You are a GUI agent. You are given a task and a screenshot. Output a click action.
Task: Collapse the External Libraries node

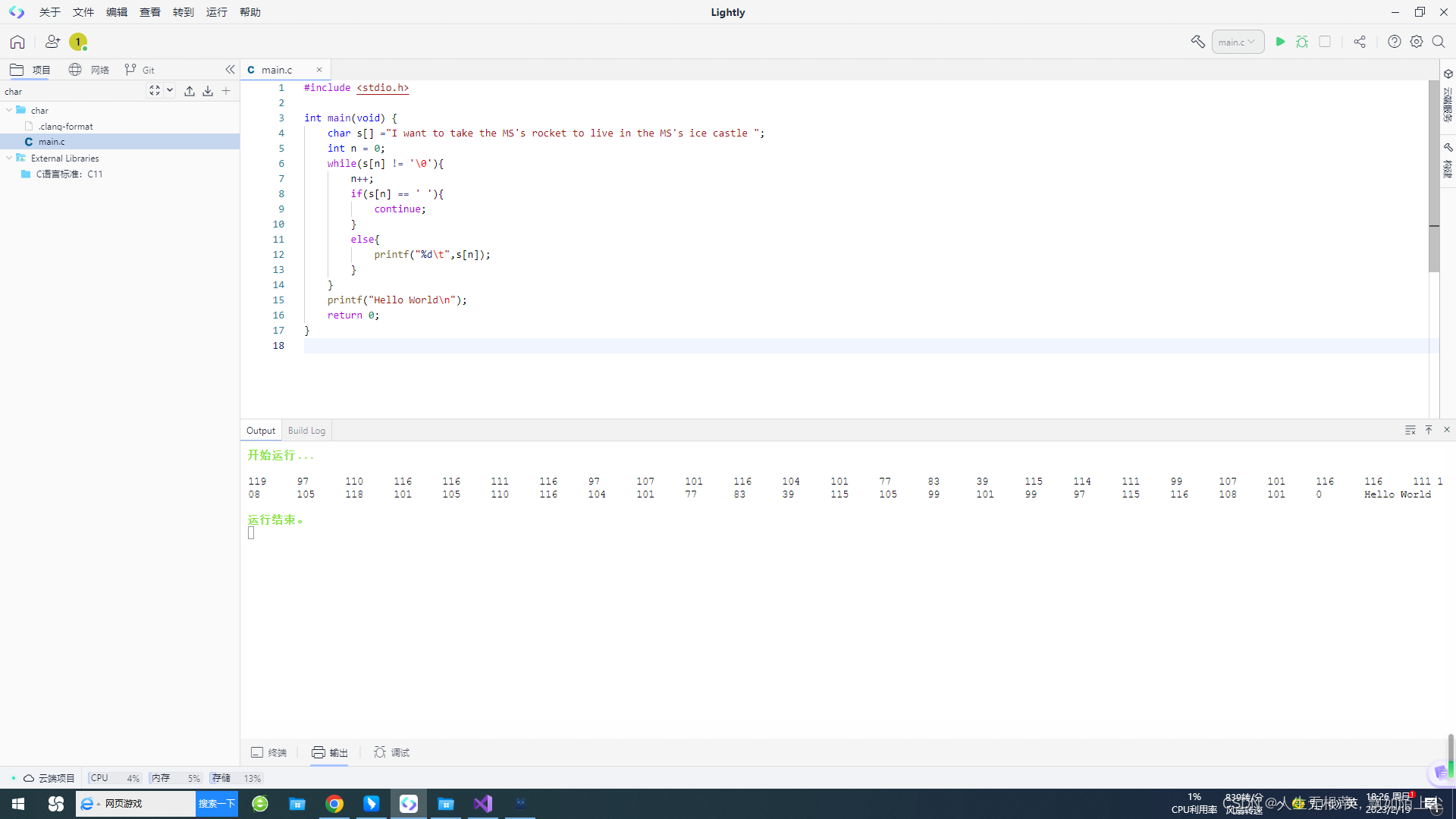pos(9,158)
